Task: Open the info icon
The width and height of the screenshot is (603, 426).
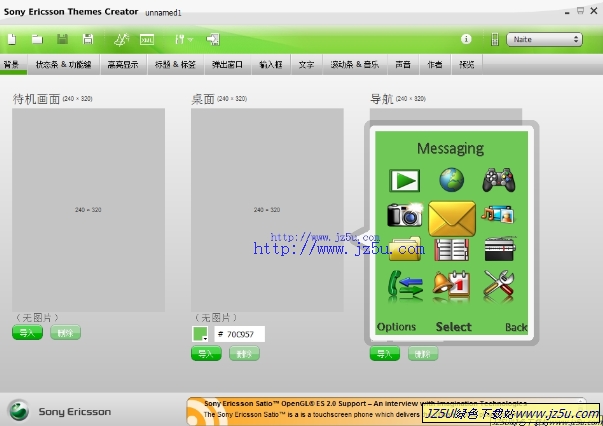Action: (466, 39)
